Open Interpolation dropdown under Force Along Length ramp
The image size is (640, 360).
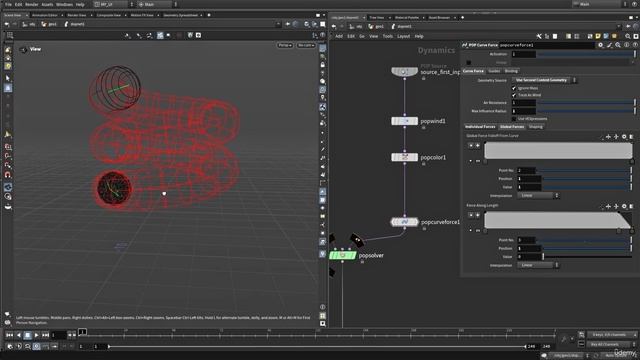coord(538,265)
